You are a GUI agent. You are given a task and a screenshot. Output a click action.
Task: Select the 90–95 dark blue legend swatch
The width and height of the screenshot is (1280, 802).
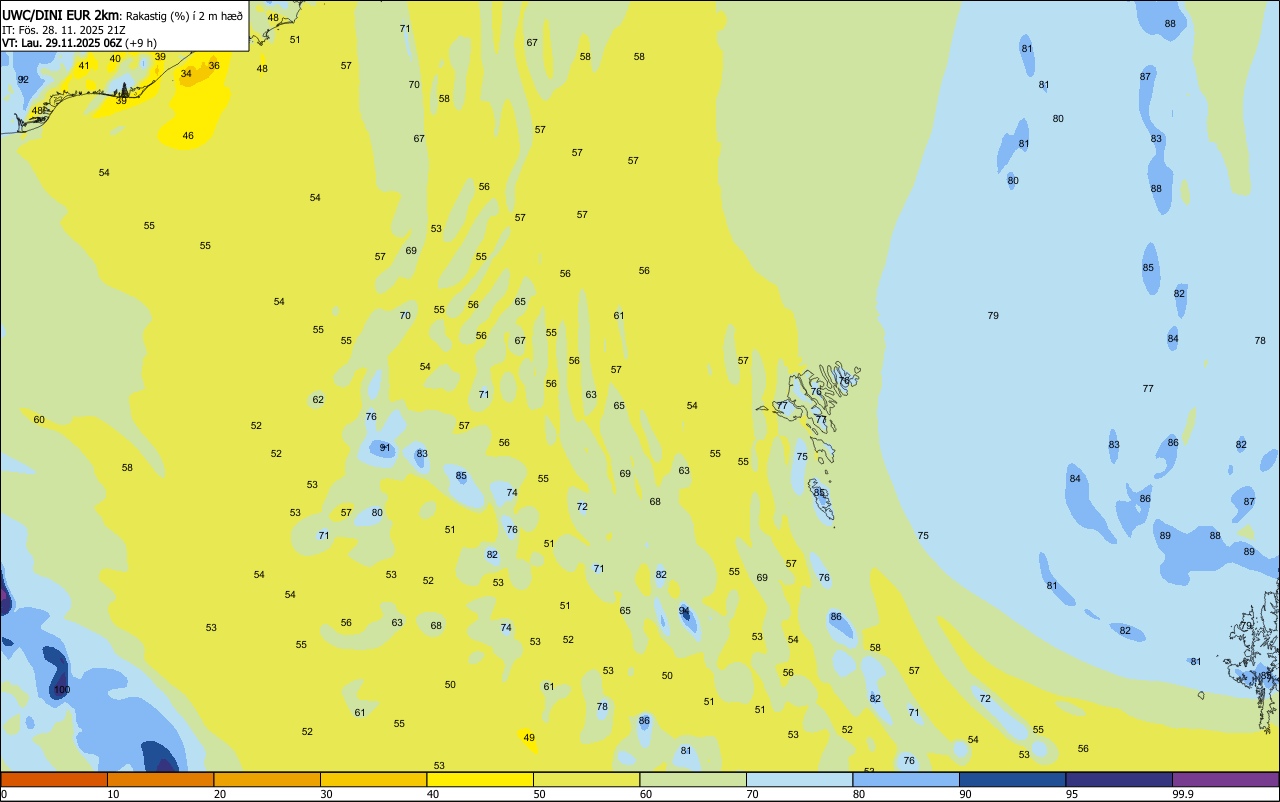click(x=1012, y=779)
